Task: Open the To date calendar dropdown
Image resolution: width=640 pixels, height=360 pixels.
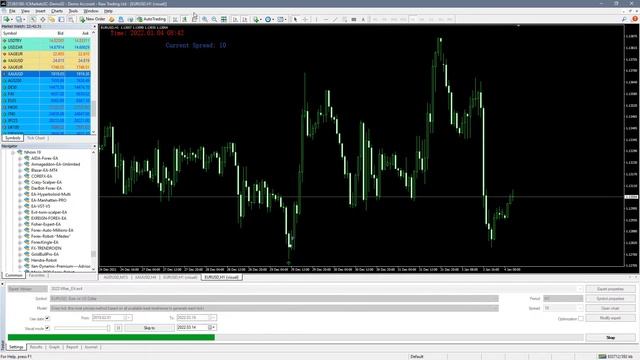Action: [213, 318]
